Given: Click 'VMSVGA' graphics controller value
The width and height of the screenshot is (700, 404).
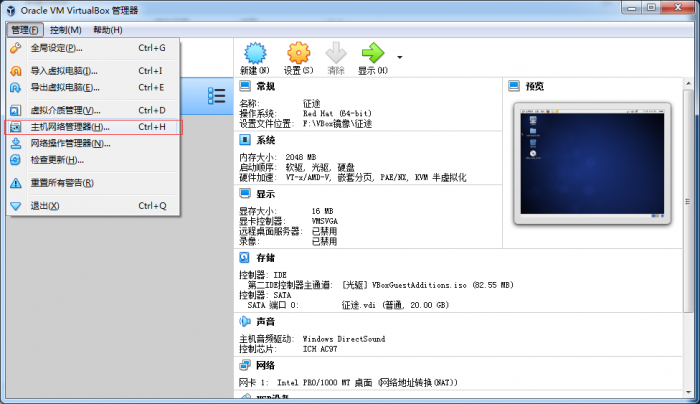Looking at the screenshot, I should 325,221.
